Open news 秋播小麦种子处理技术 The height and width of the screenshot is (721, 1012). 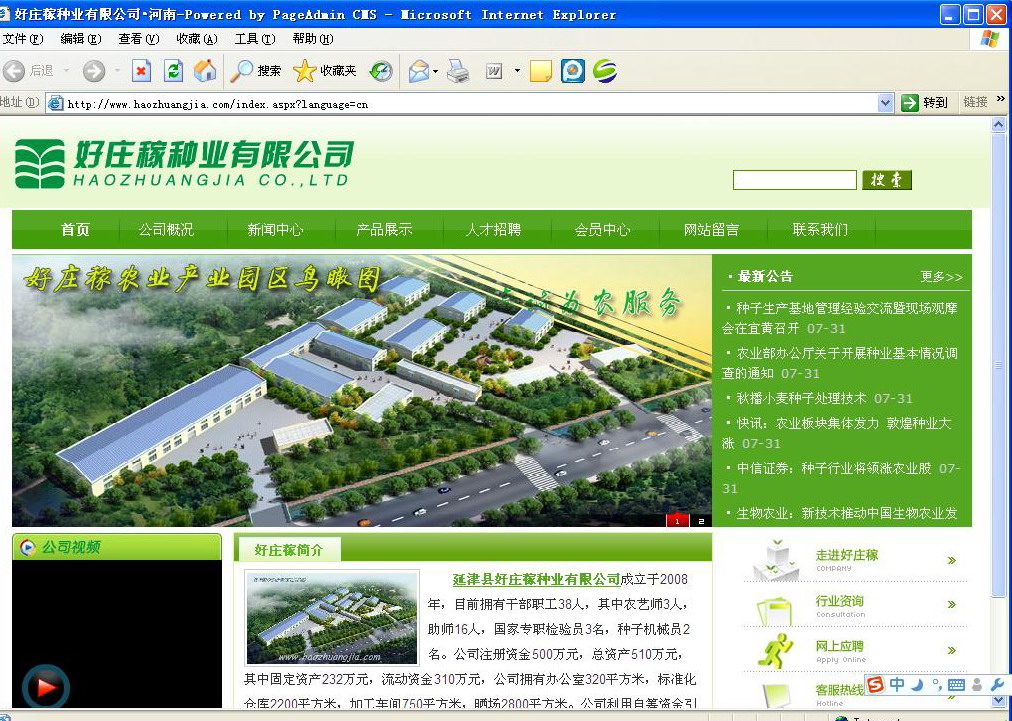coord(801,398)
